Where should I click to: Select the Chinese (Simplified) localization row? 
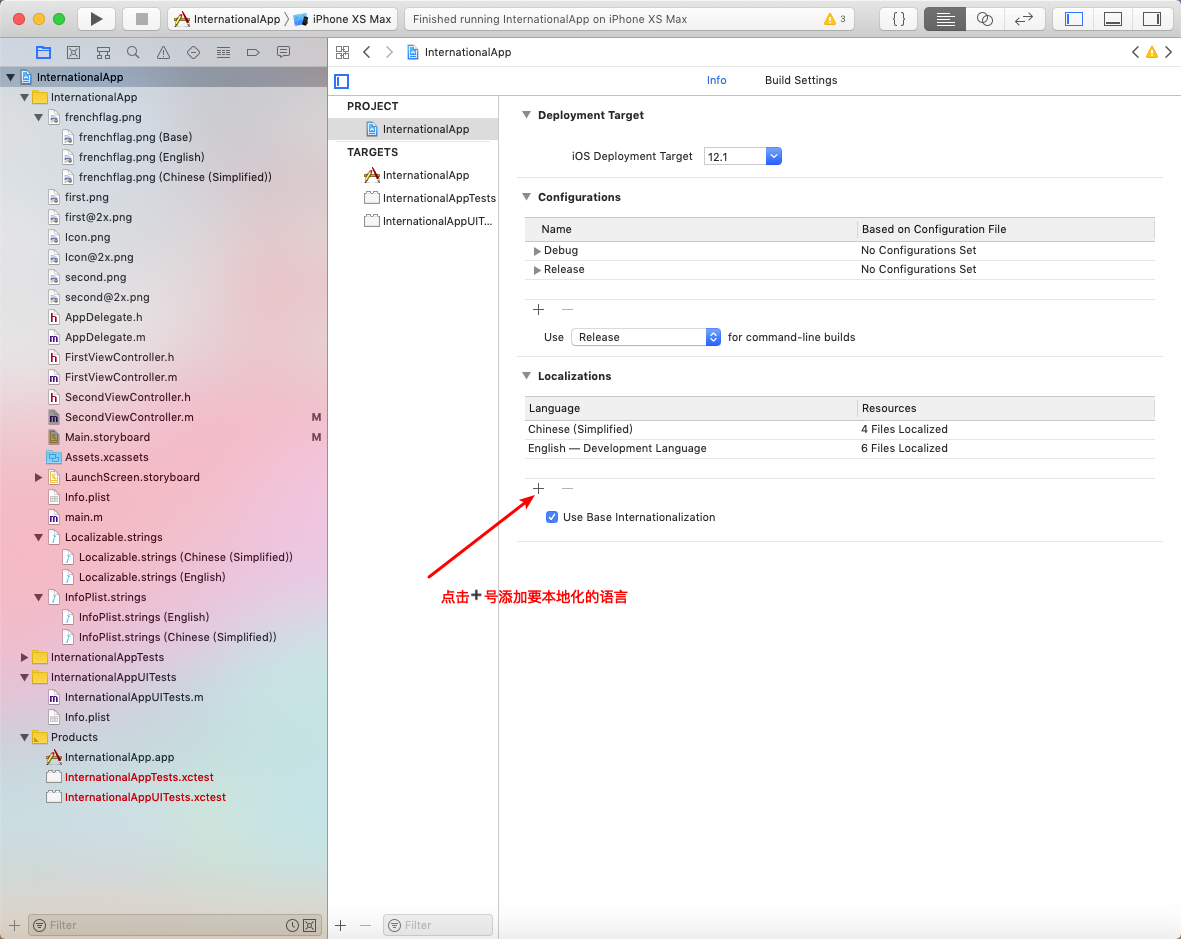coord(840,429)
